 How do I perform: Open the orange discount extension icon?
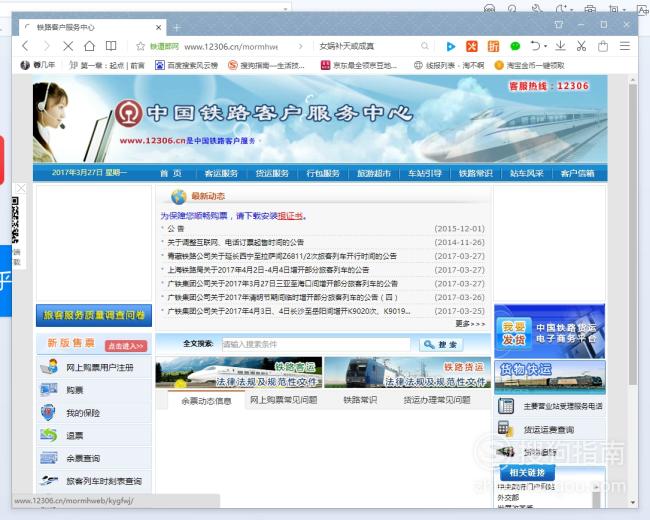(x=493, y=46)
